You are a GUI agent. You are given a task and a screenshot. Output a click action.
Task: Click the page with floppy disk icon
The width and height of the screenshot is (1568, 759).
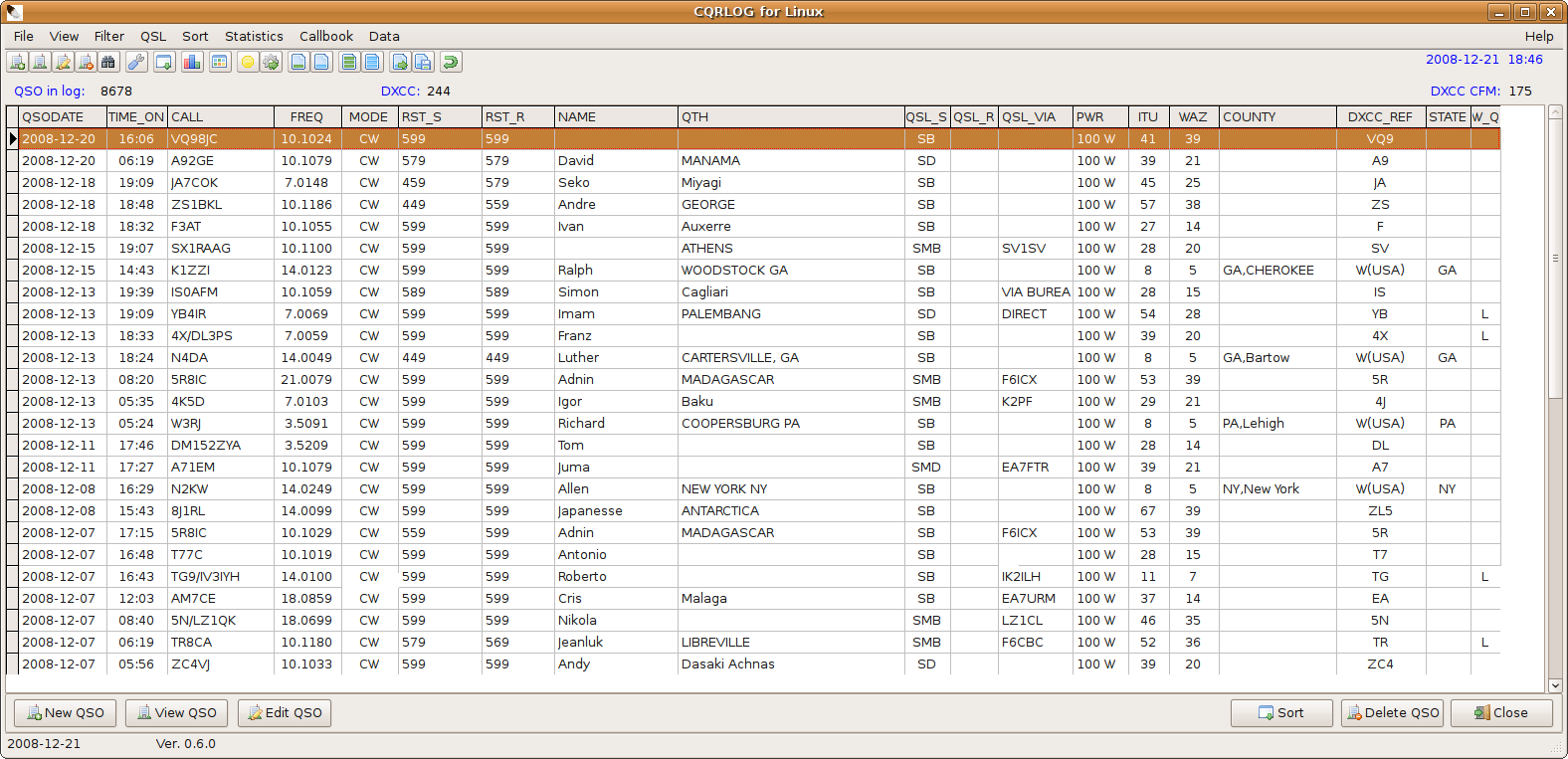point(423,62)
